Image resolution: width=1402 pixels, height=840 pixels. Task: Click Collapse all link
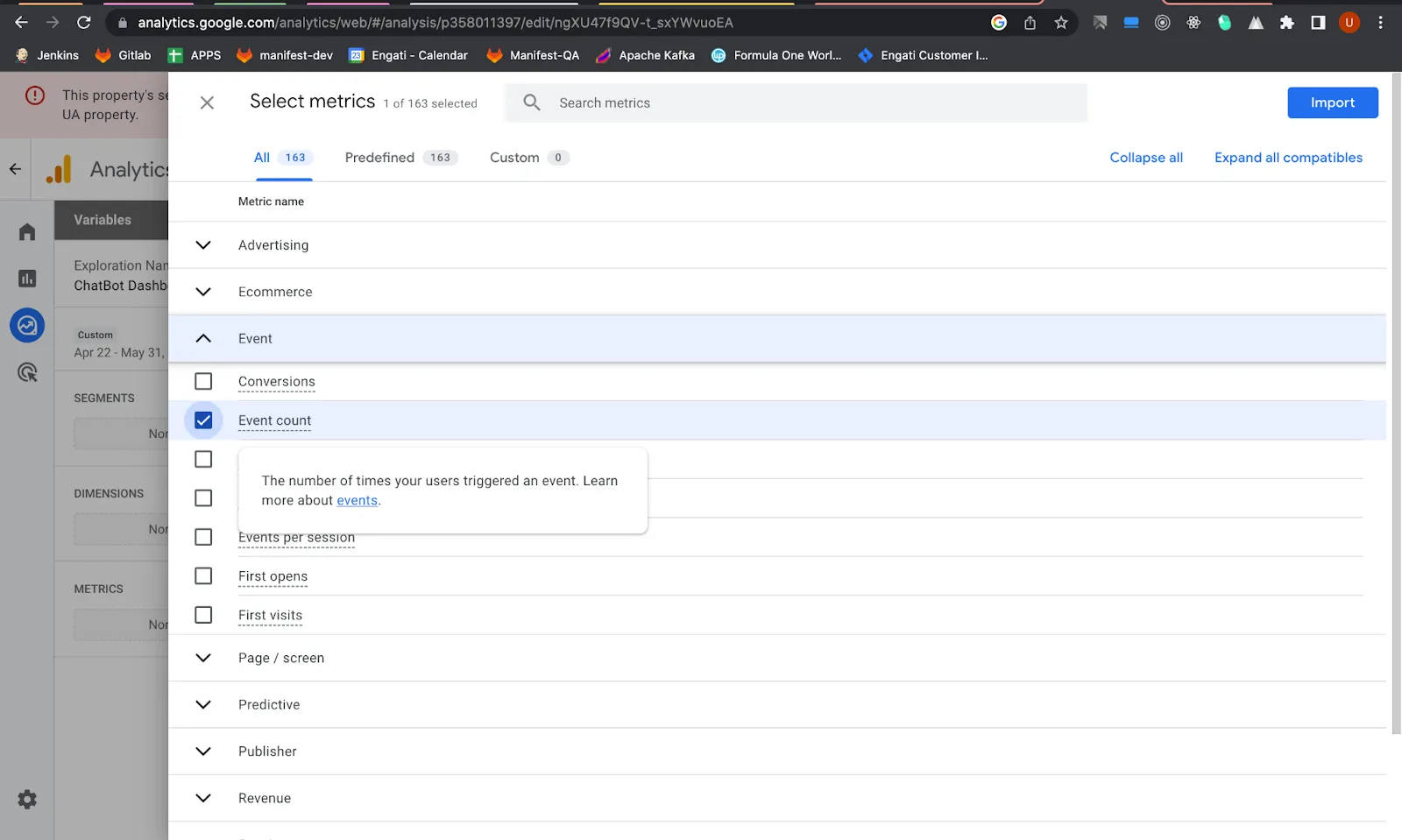[x=1146, y=158]
